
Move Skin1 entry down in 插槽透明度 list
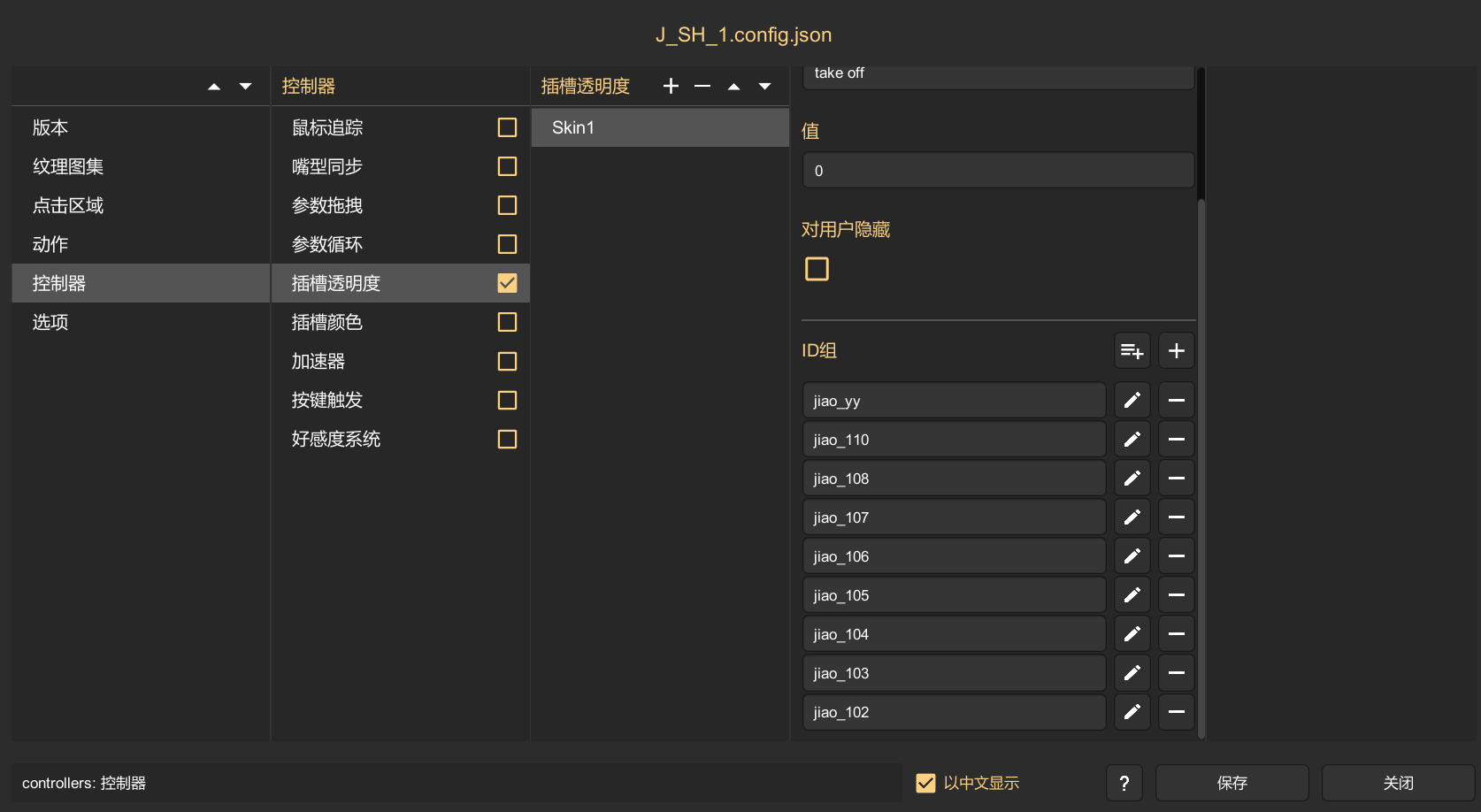[765, 87]
